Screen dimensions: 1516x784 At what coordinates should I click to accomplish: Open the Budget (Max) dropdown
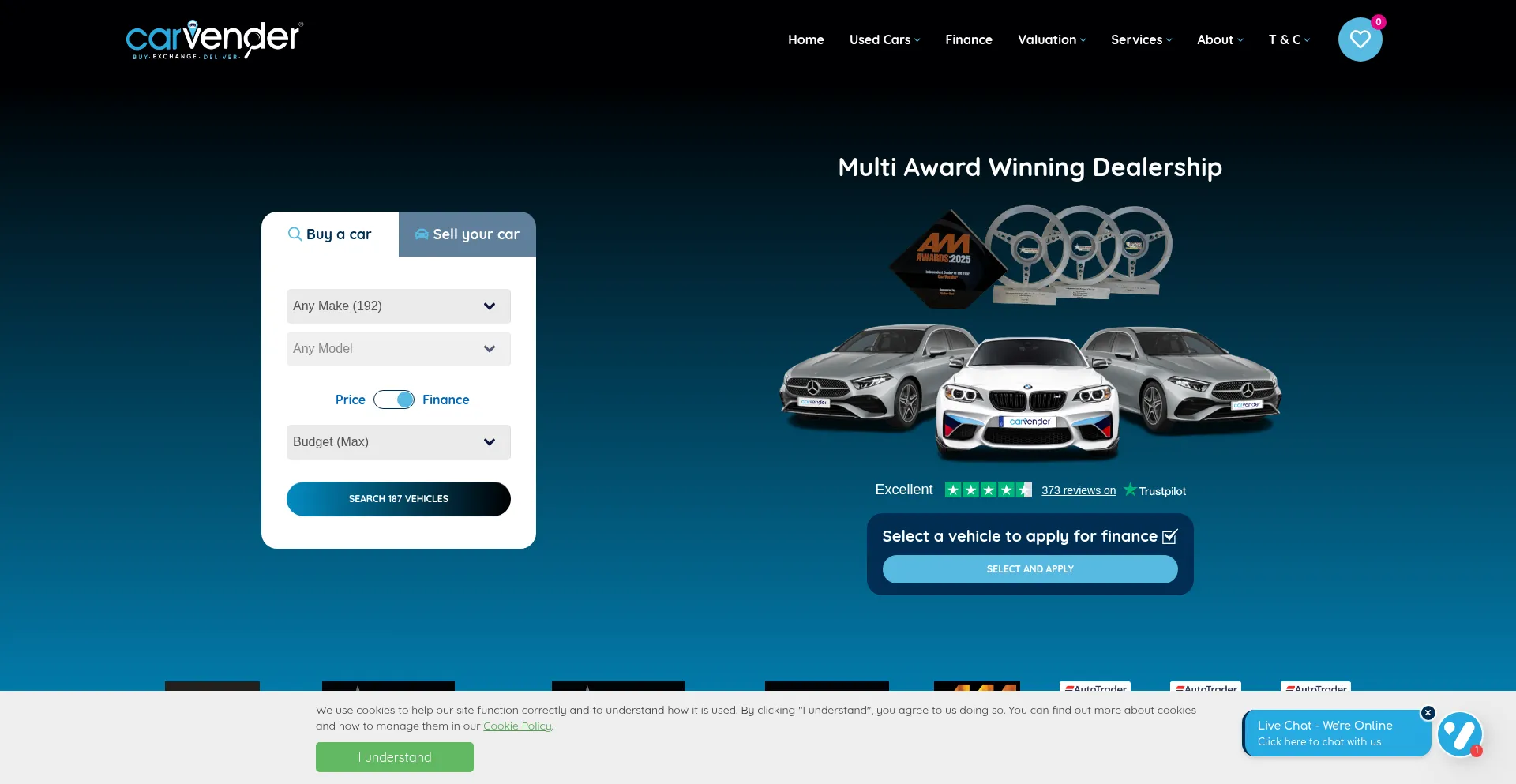[399, 442]
